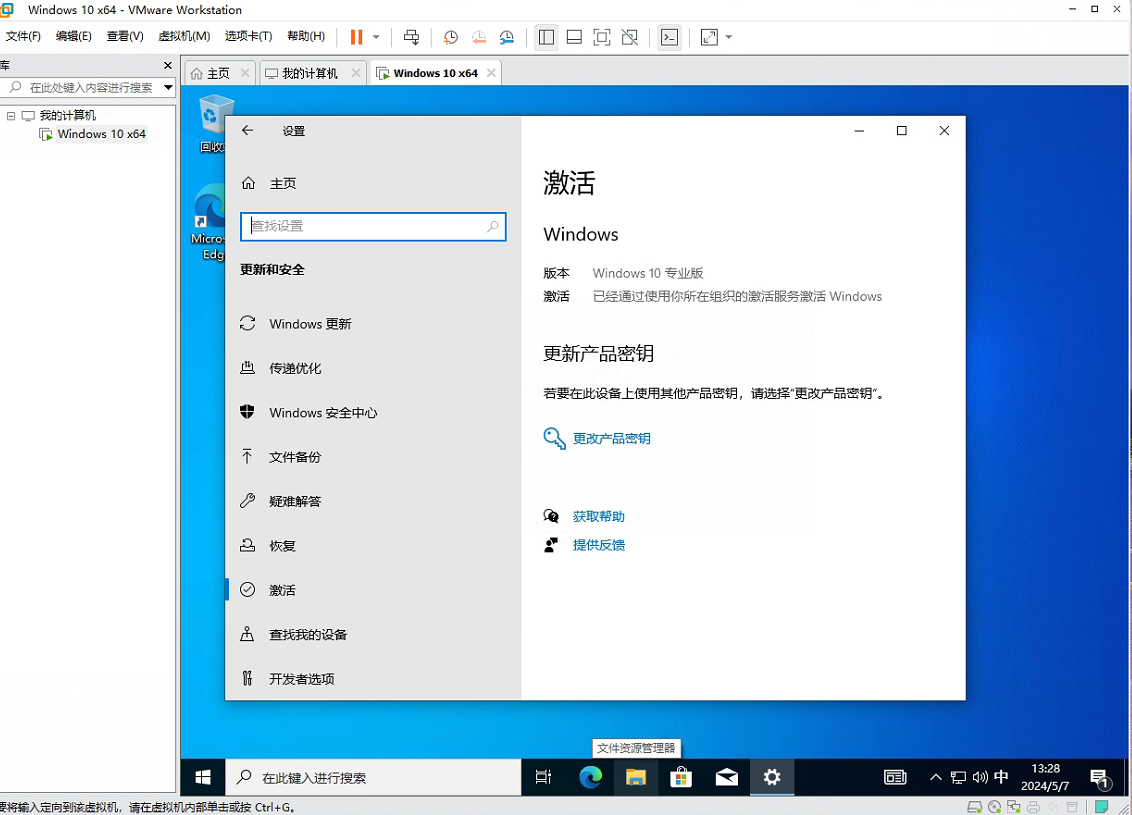Pause the virtual machine with the orange button
The height and width of the screenshot is (815, 1132).
(356, 37)
